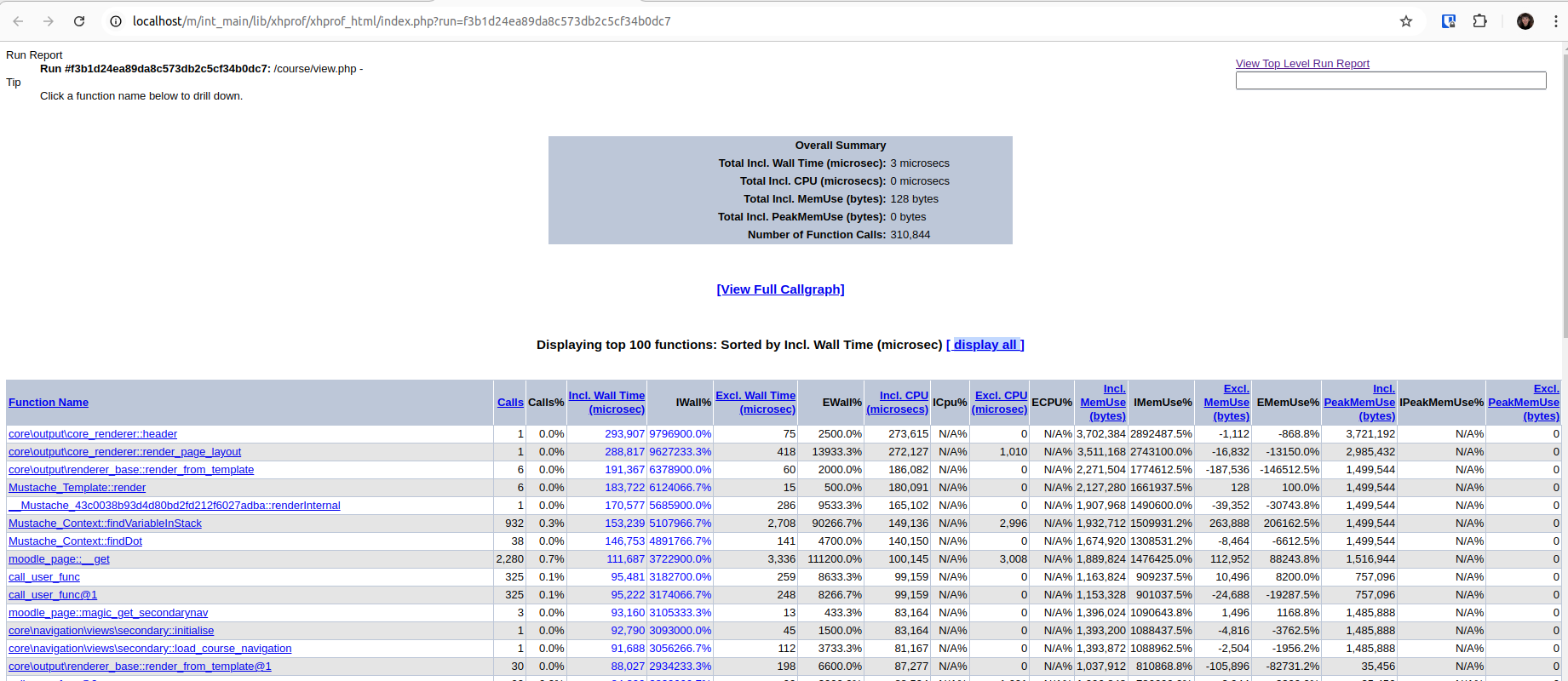This screenshot has width=1568, height=681.
Task: Click the 310,844 function calls value
Action: pyautogui.click(x=910, y=235)
